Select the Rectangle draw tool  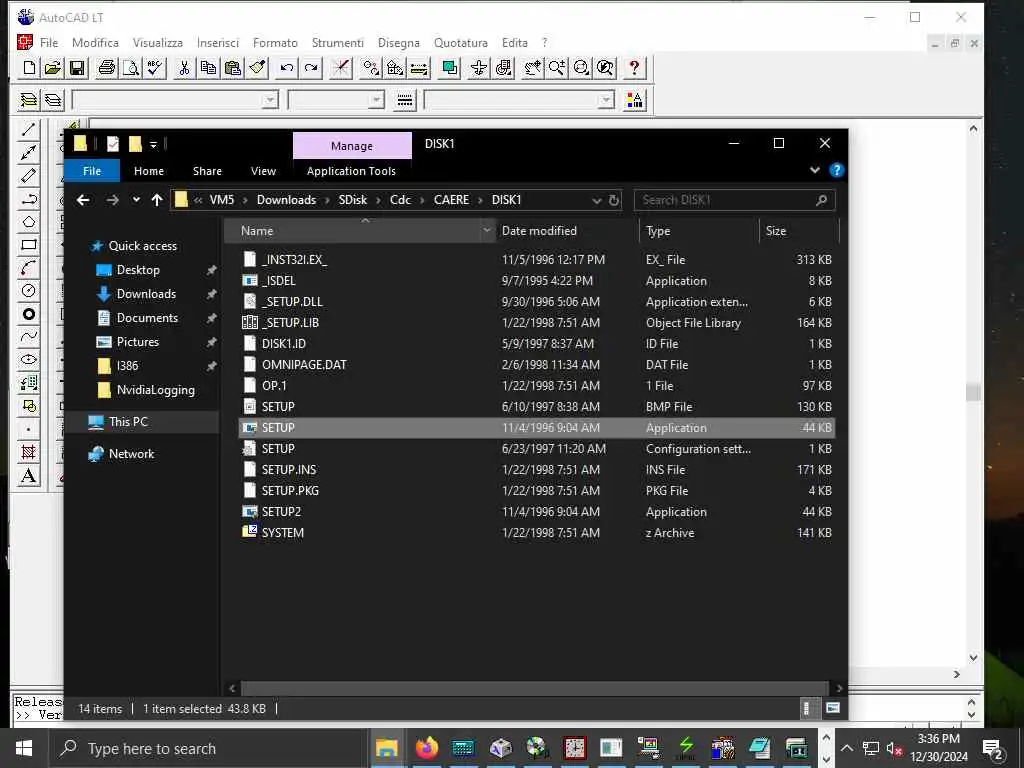coord(29,245)
